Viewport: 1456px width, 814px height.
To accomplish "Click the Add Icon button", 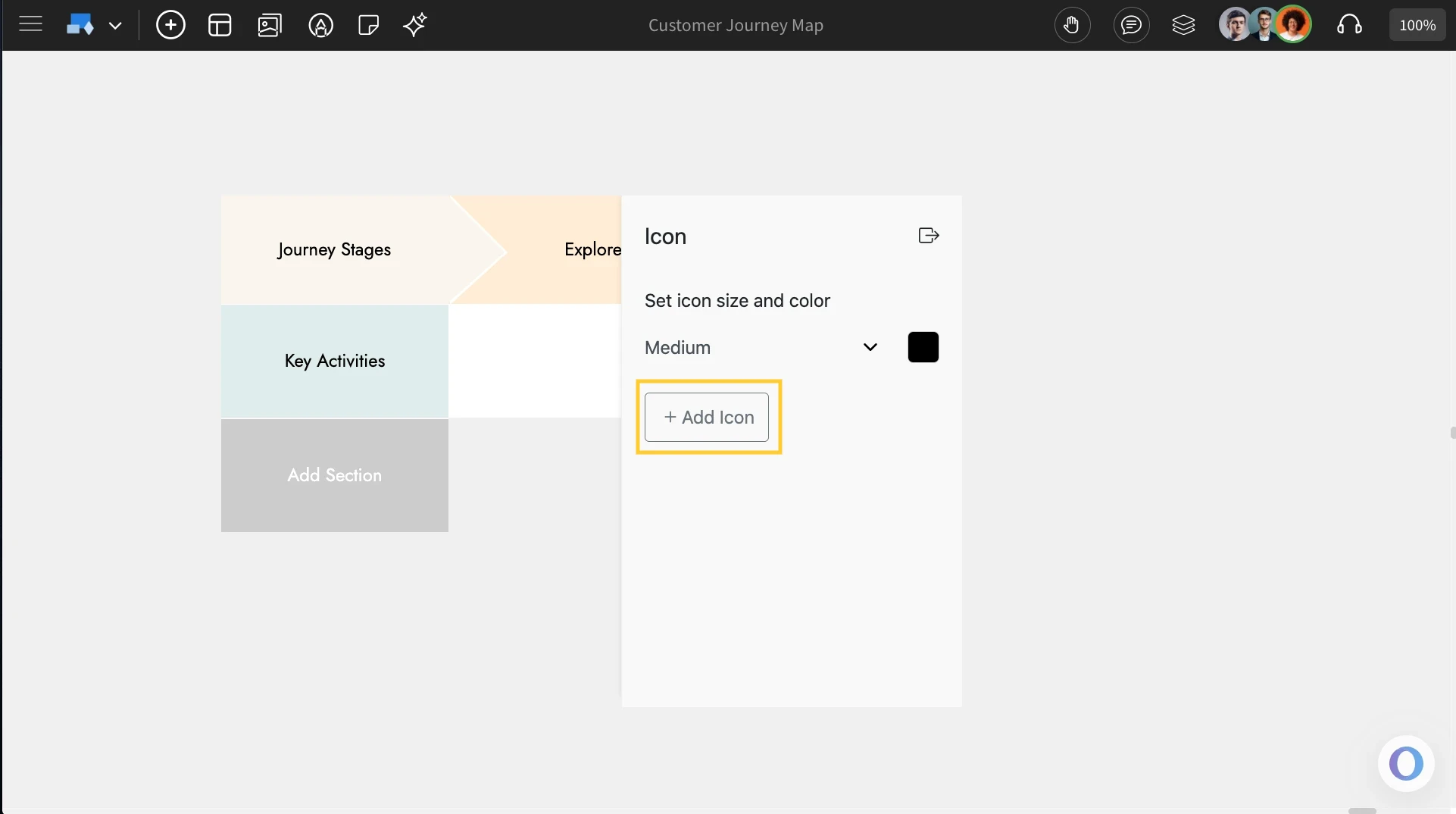I will tap(708, 417).
